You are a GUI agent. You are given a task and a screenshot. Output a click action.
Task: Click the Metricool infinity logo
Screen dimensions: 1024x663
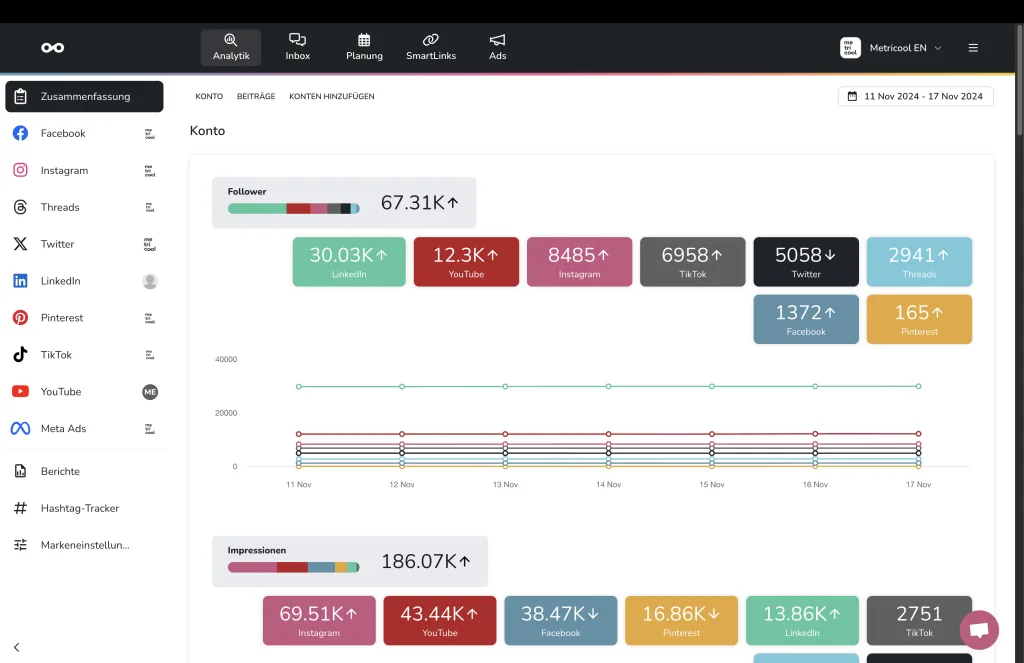53,48
